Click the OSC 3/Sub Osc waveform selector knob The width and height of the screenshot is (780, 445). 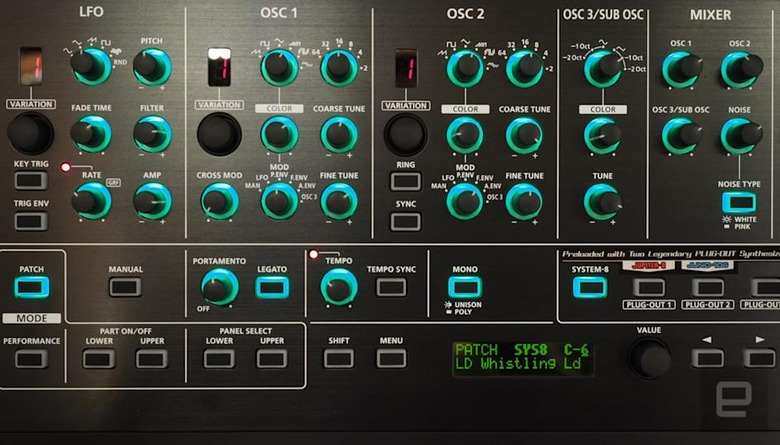coord(602,68)
